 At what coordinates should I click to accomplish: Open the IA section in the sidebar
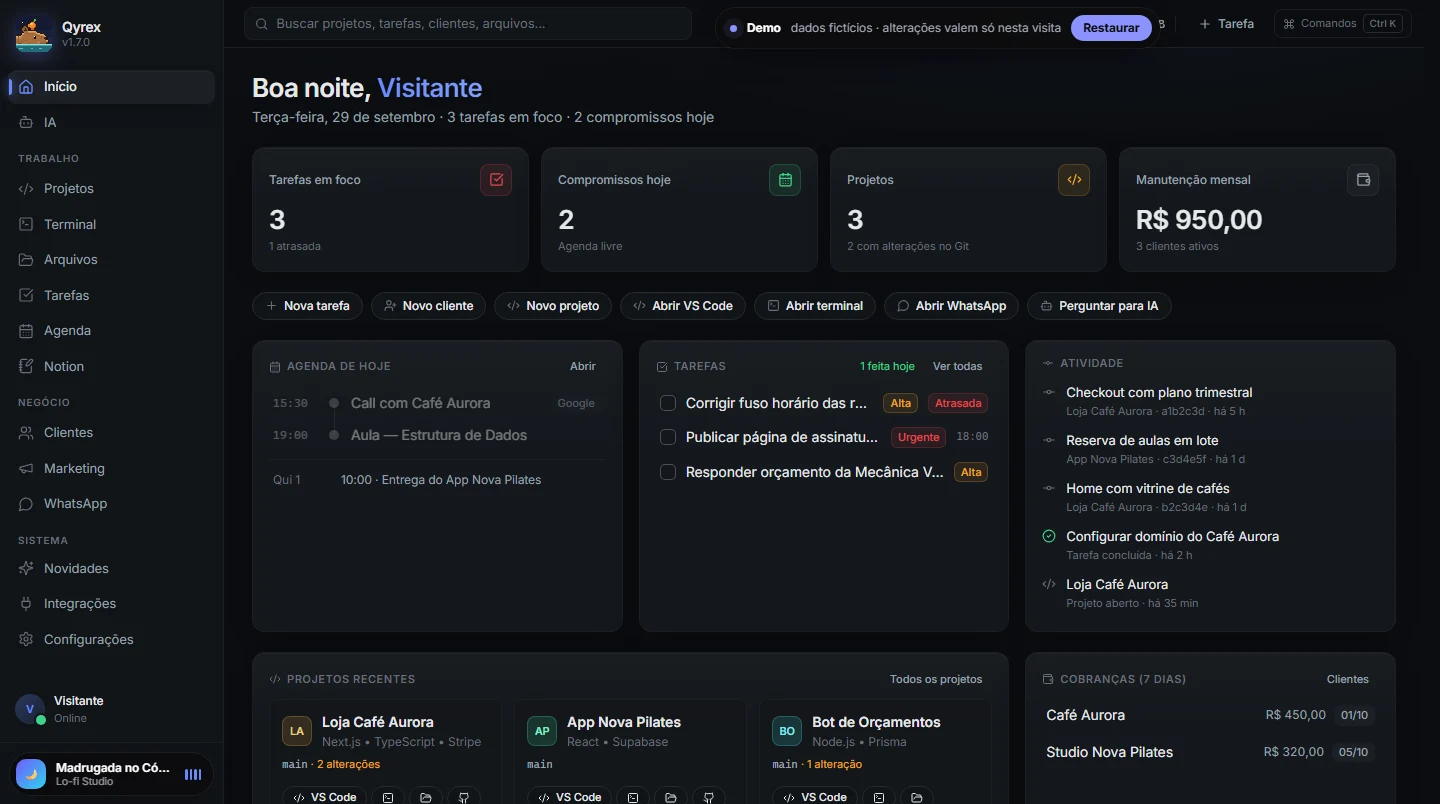(x=112, y=122)
